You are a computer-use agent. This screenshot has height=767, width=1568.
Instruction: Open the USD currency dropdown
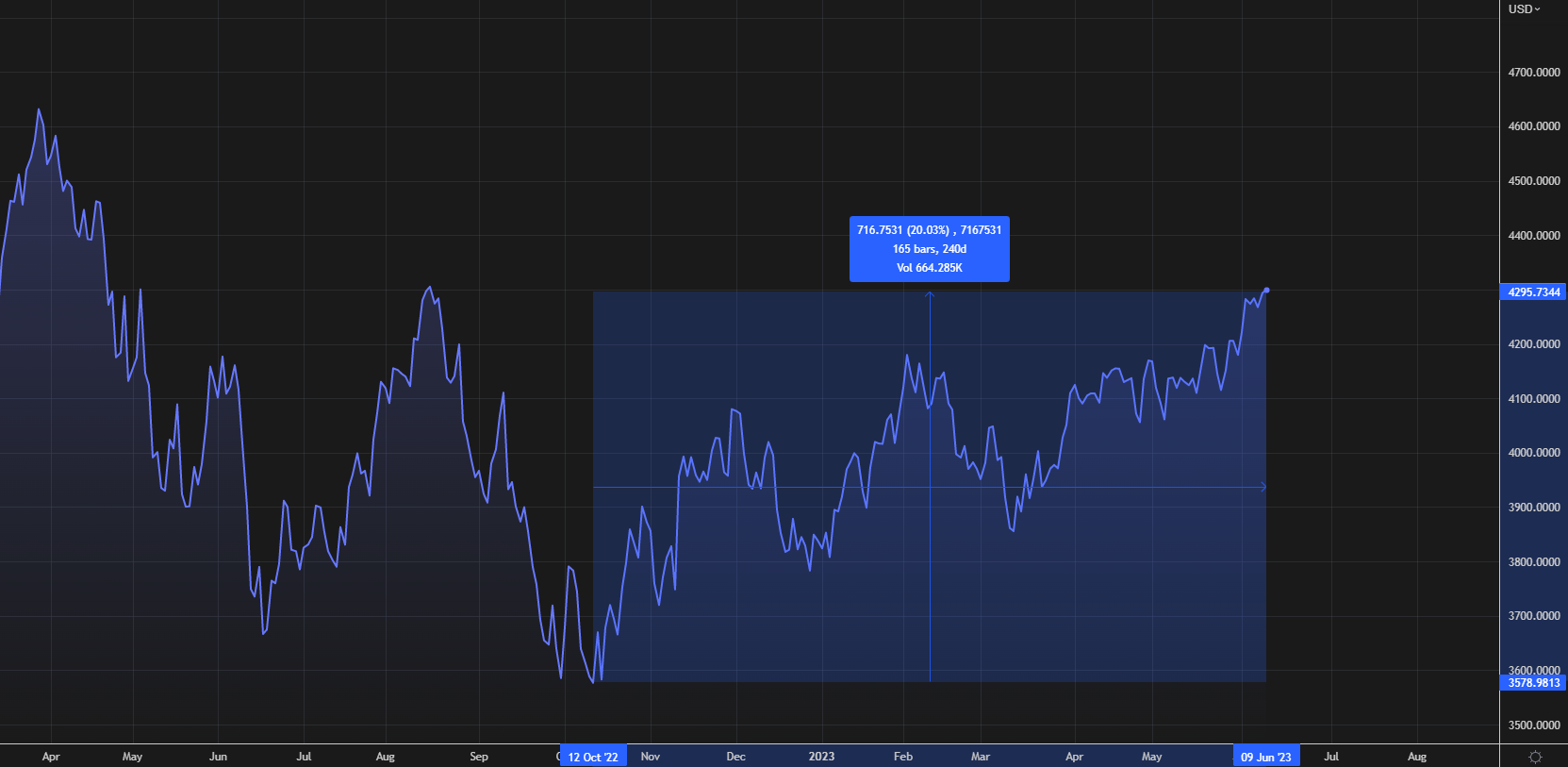pos(1524,8)
